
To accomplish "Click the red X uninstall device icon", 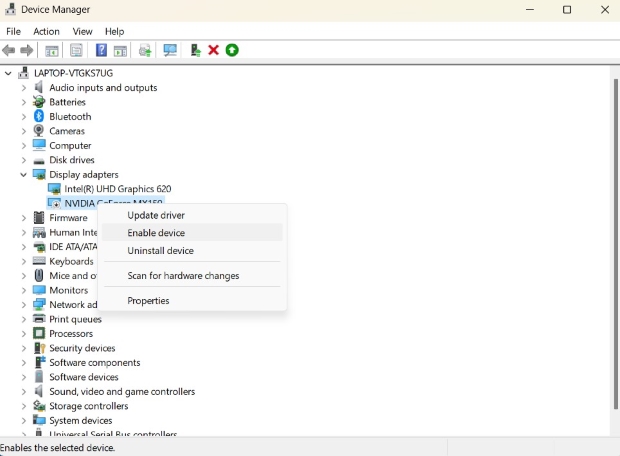I will 213,50.
